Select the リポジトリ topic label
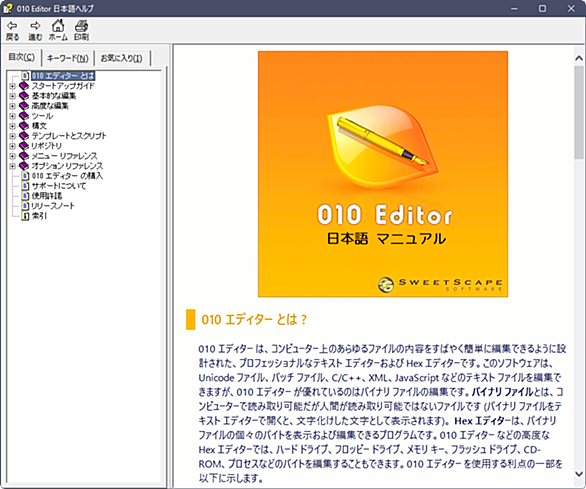Viewport: 586px width, 489px height. click(x=46, y=146)
